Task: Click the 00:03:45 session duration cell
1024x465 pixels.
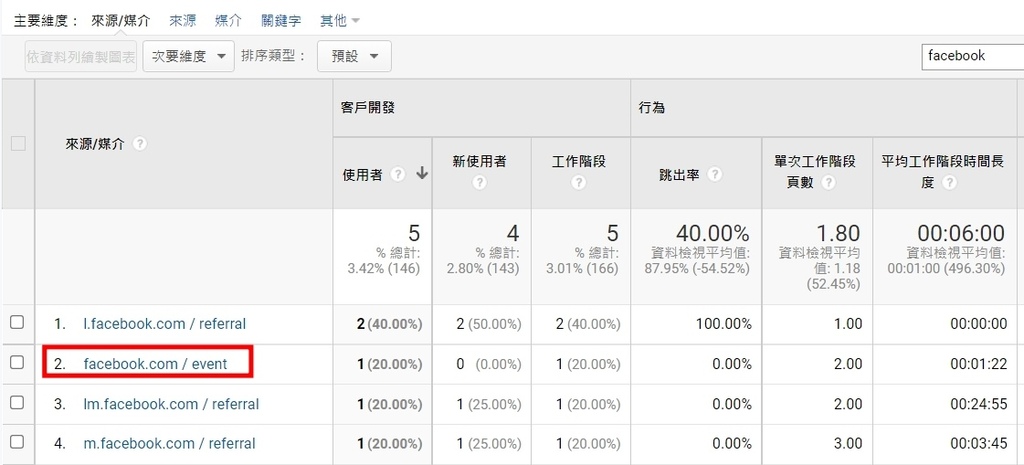Action: pyautogui.click(x=978, y=444)
